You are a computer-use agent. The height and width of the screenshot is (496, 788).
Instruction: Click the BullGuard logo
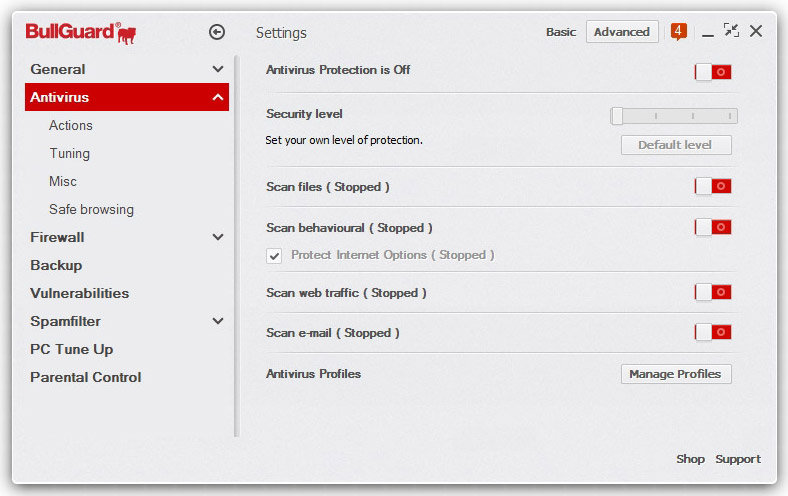click(80, 33)
